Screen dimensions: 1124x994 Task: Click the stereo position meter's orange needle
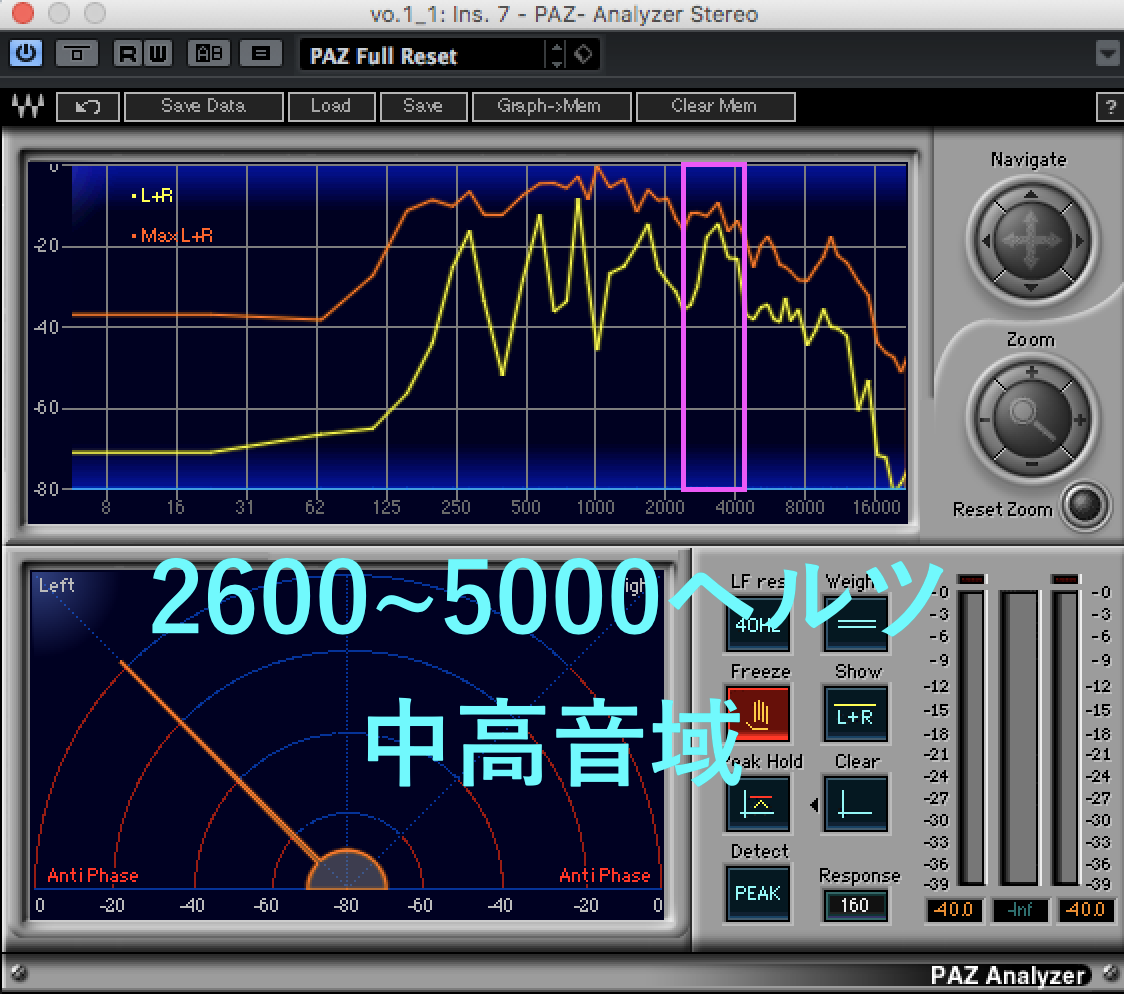click(220, 761)
